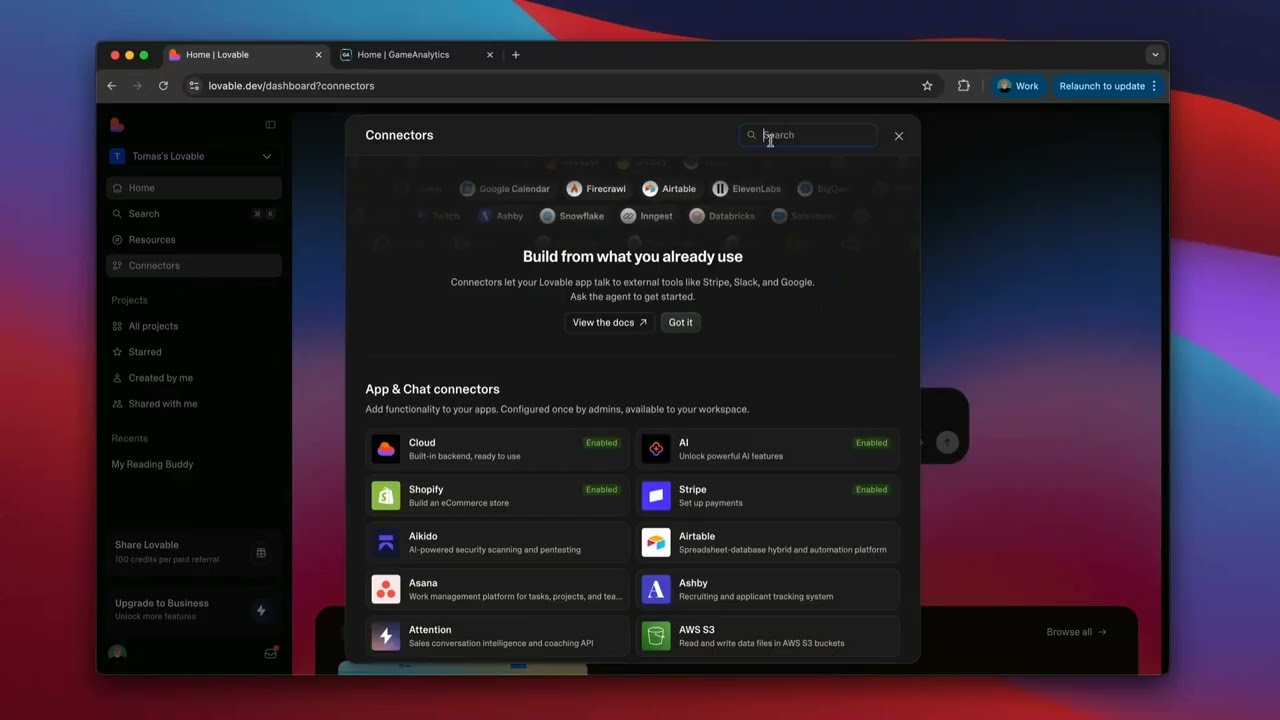
Task: Click the Lovable heart logo in sidebar
Action: click(117, 125)
